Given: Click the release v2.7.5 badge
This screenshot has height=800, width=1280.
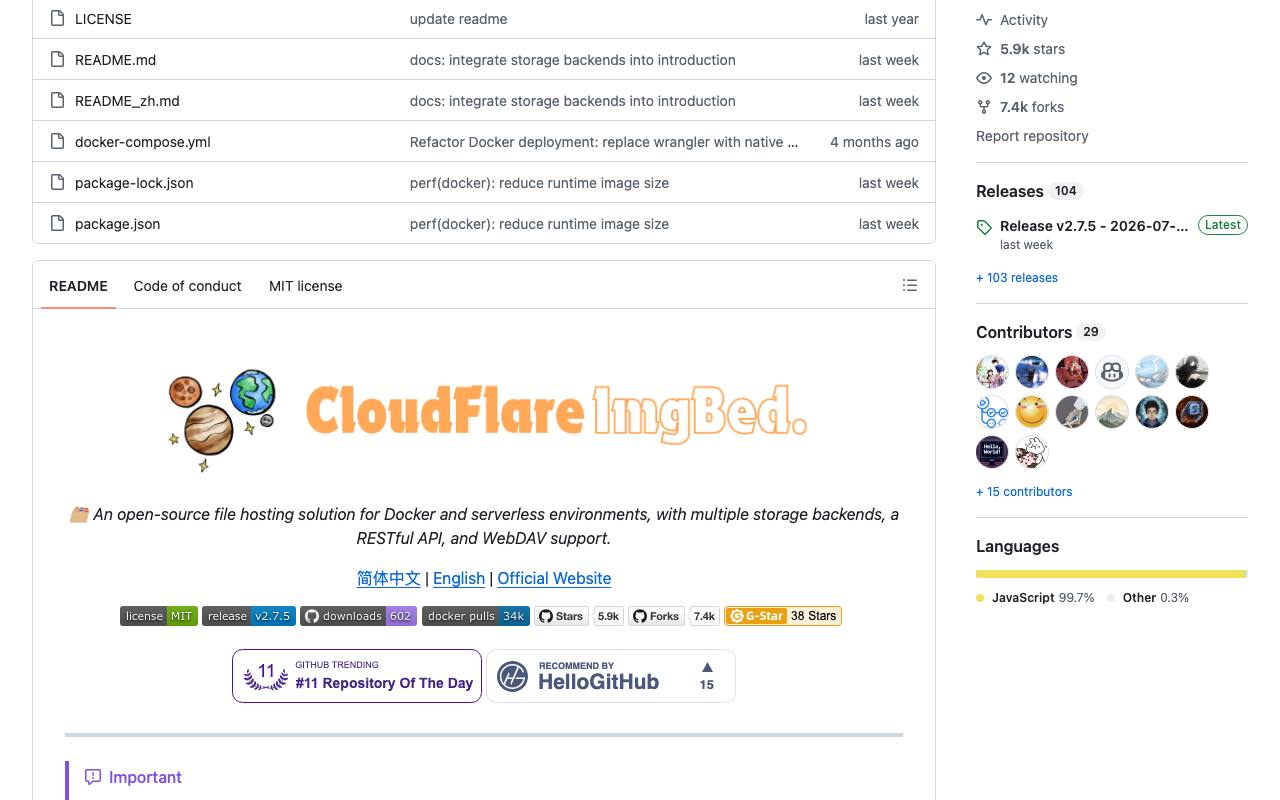Looking at the screenshot, I should 248,616.
